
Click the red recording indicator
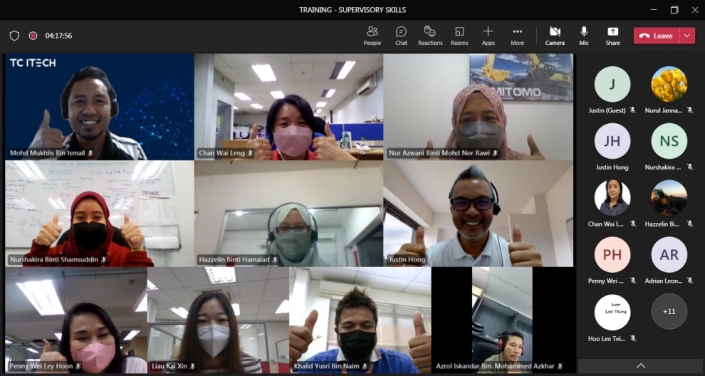pos(33,36)
